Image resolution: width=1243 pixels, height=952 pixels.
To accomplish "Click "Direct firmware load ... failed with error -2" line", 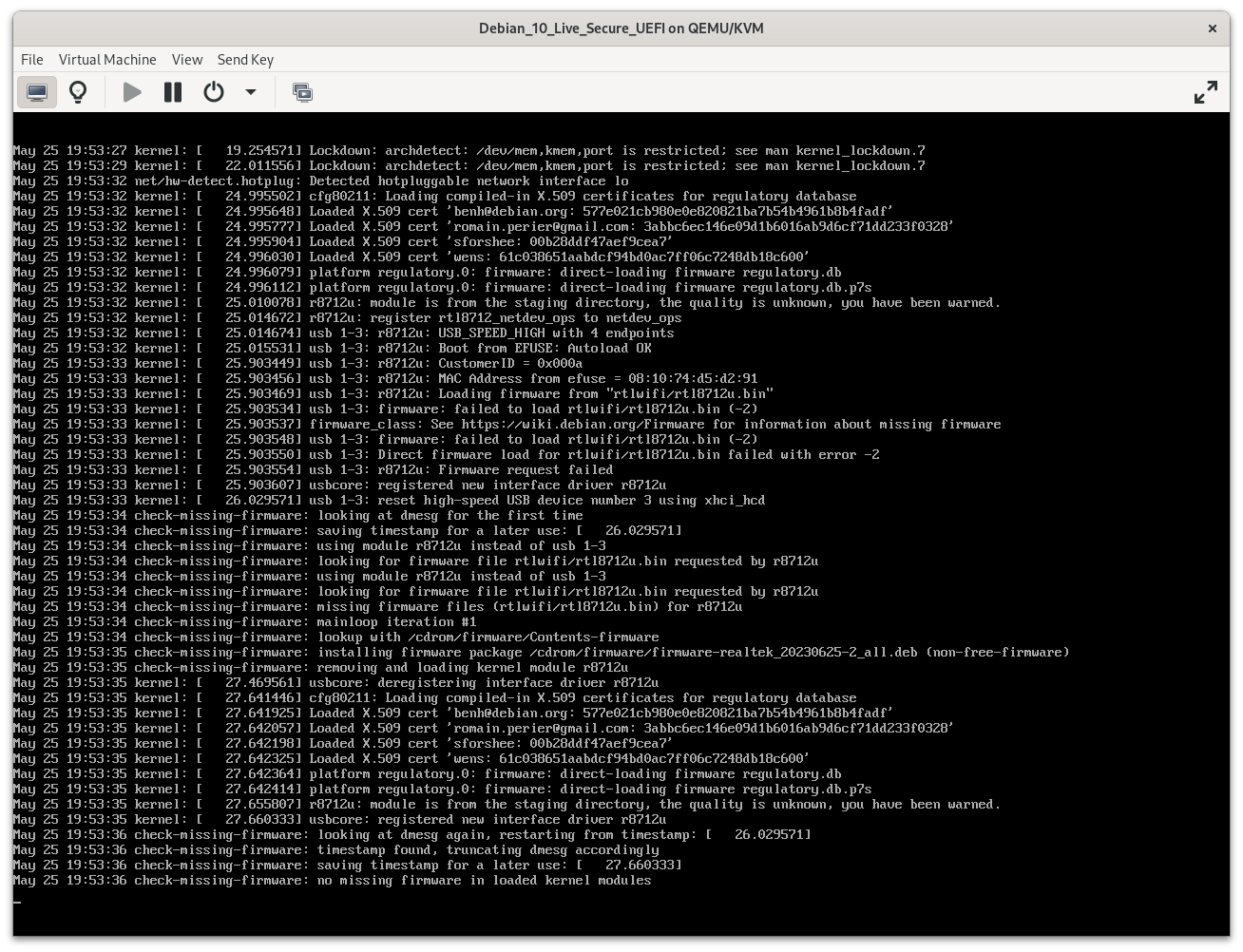I will (x=447, y=455).
